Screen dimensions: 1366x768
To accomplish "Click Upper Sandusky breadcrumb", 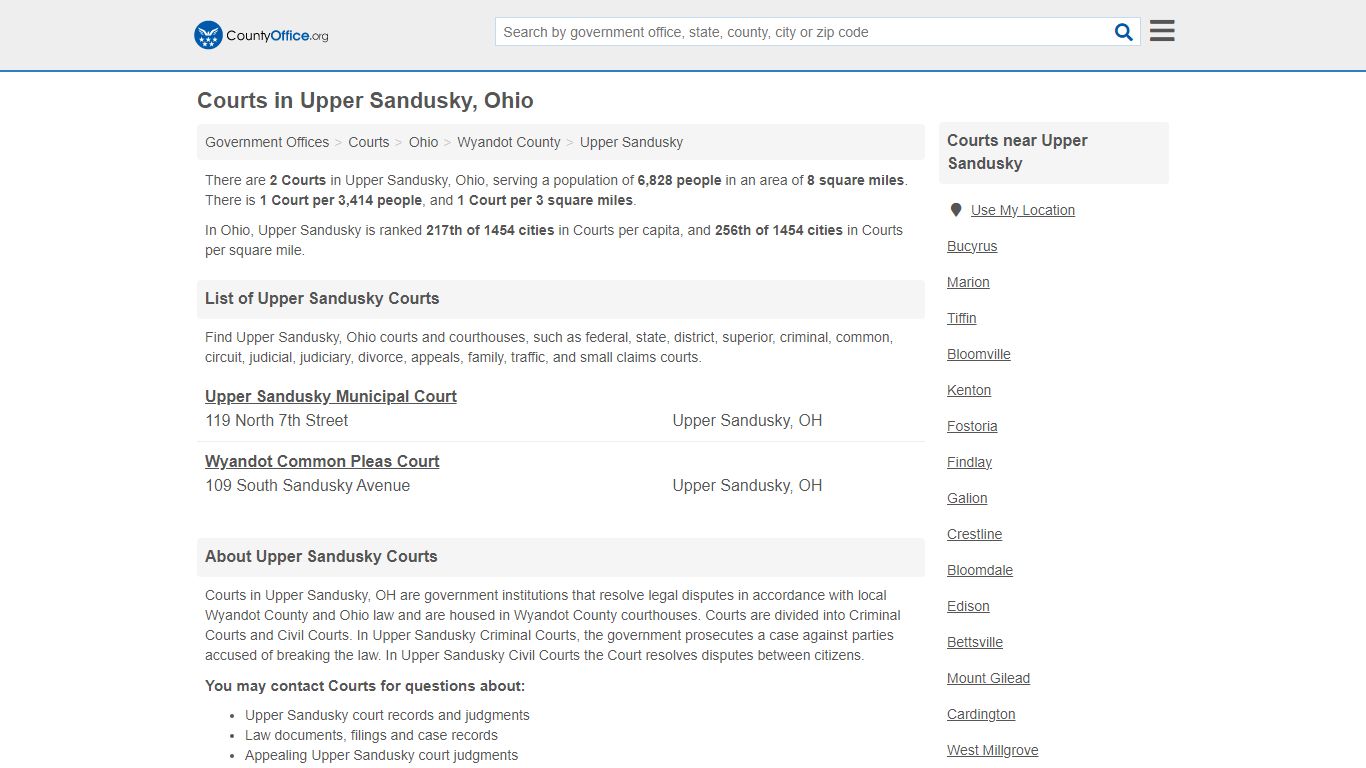I will (x=631, y=142).
